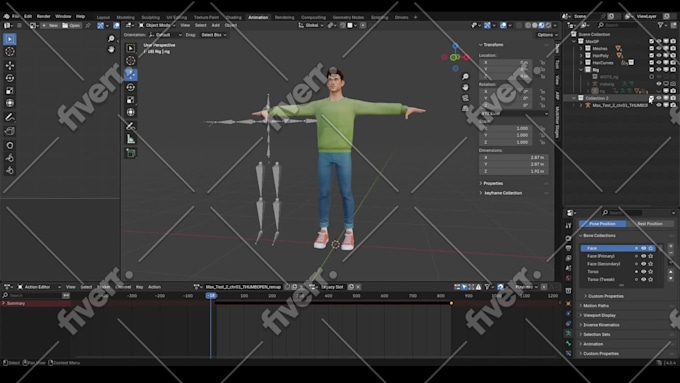
Task: Expand the Motion Paths panel
Action: pyautogui.click(x=596, y=306)
